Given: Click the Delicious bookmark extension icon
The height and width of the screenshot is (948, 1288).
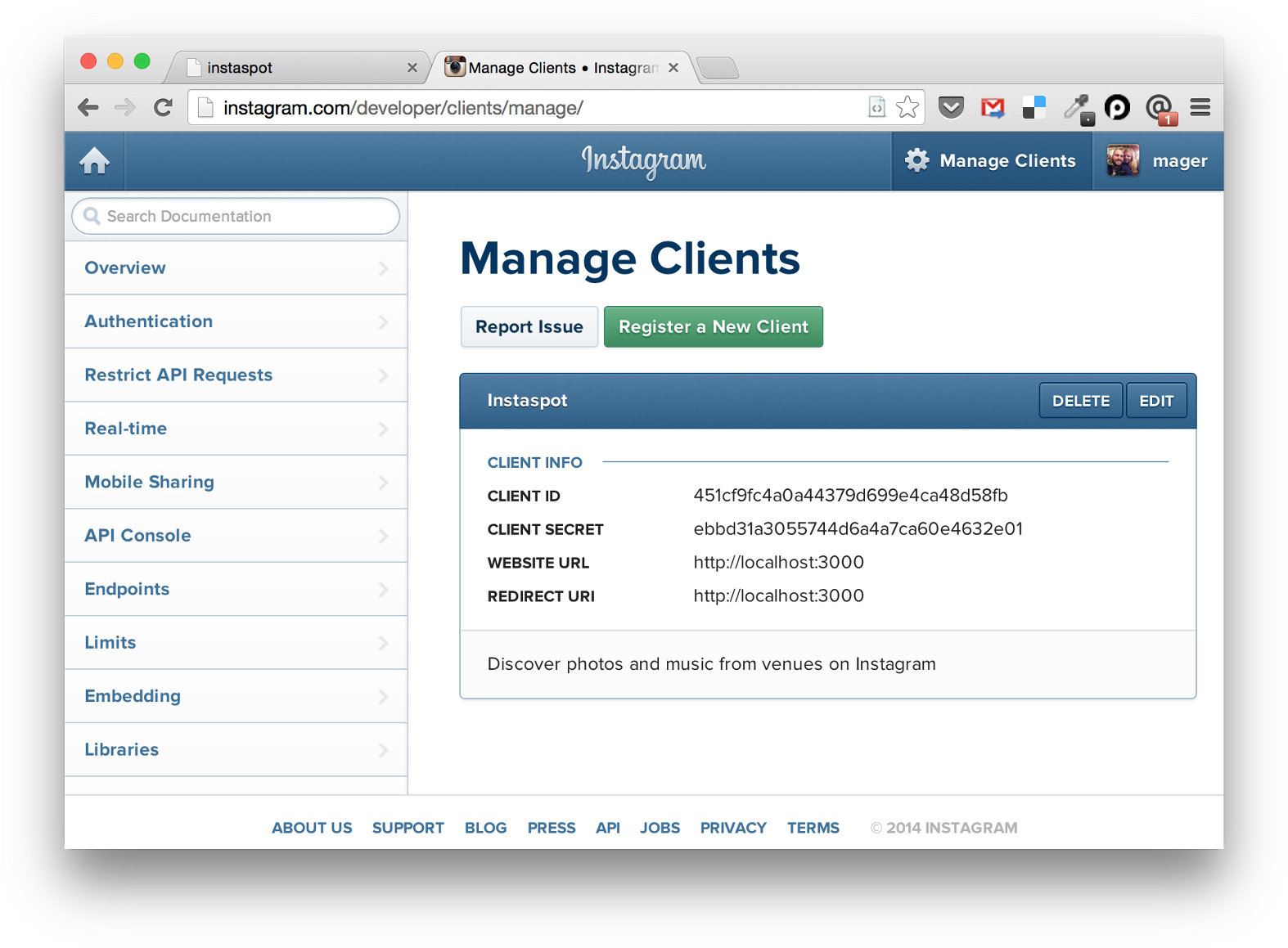Looking at the screenshot, I should [x=1034, y=107].
